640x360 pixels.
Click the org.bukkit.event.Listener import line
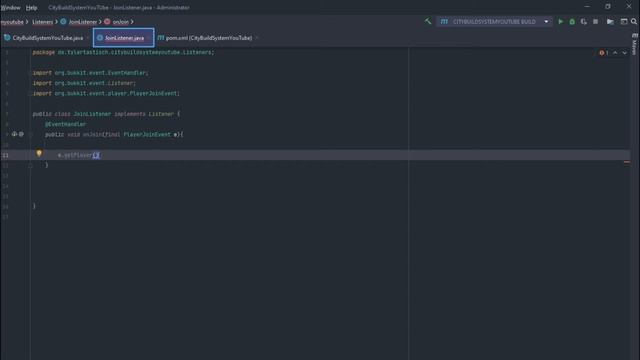click(84, 83)
